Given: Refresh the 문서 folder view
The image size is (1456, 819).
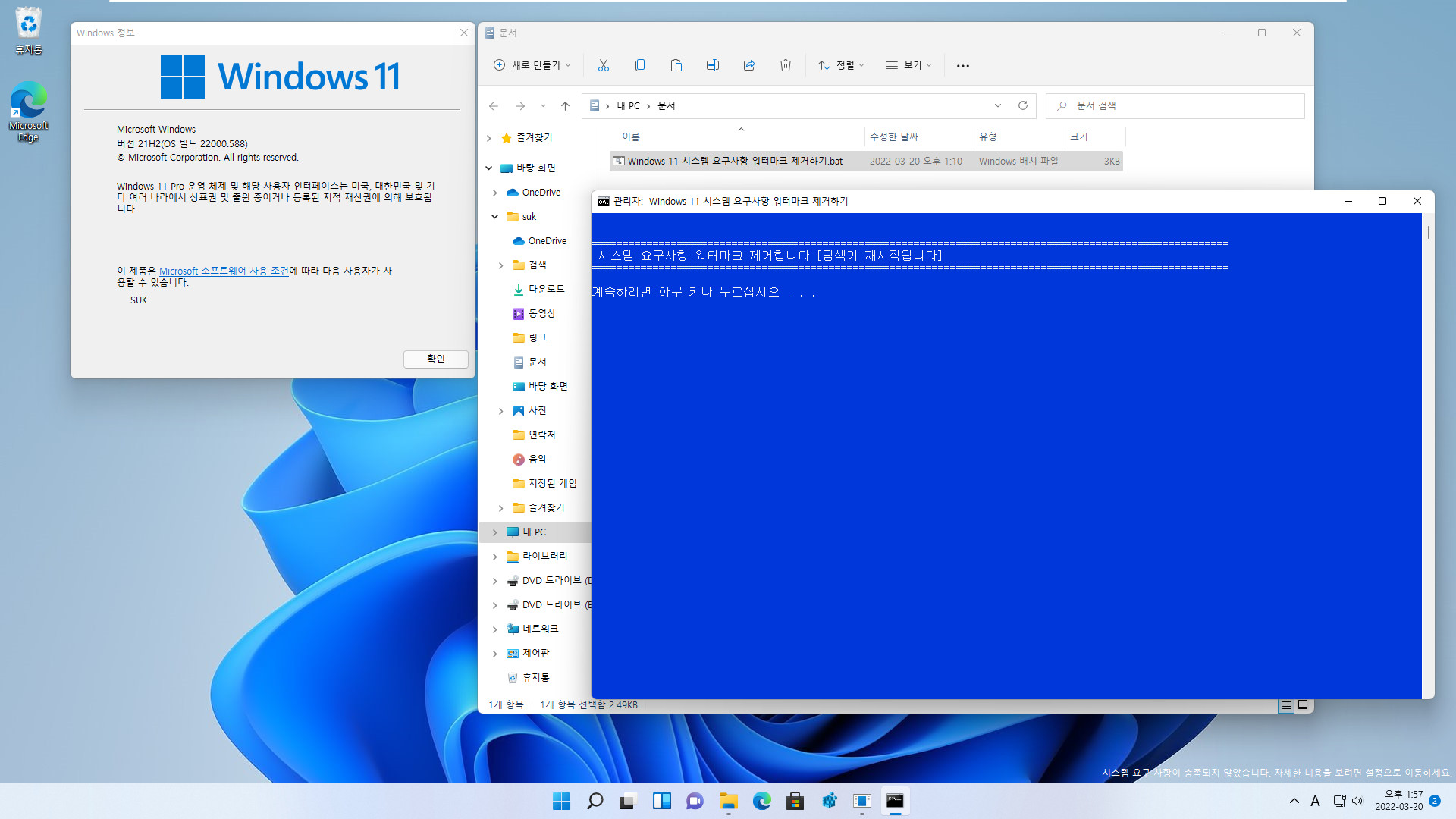Looking at the screenshot, I should (x=1023, y=105).
